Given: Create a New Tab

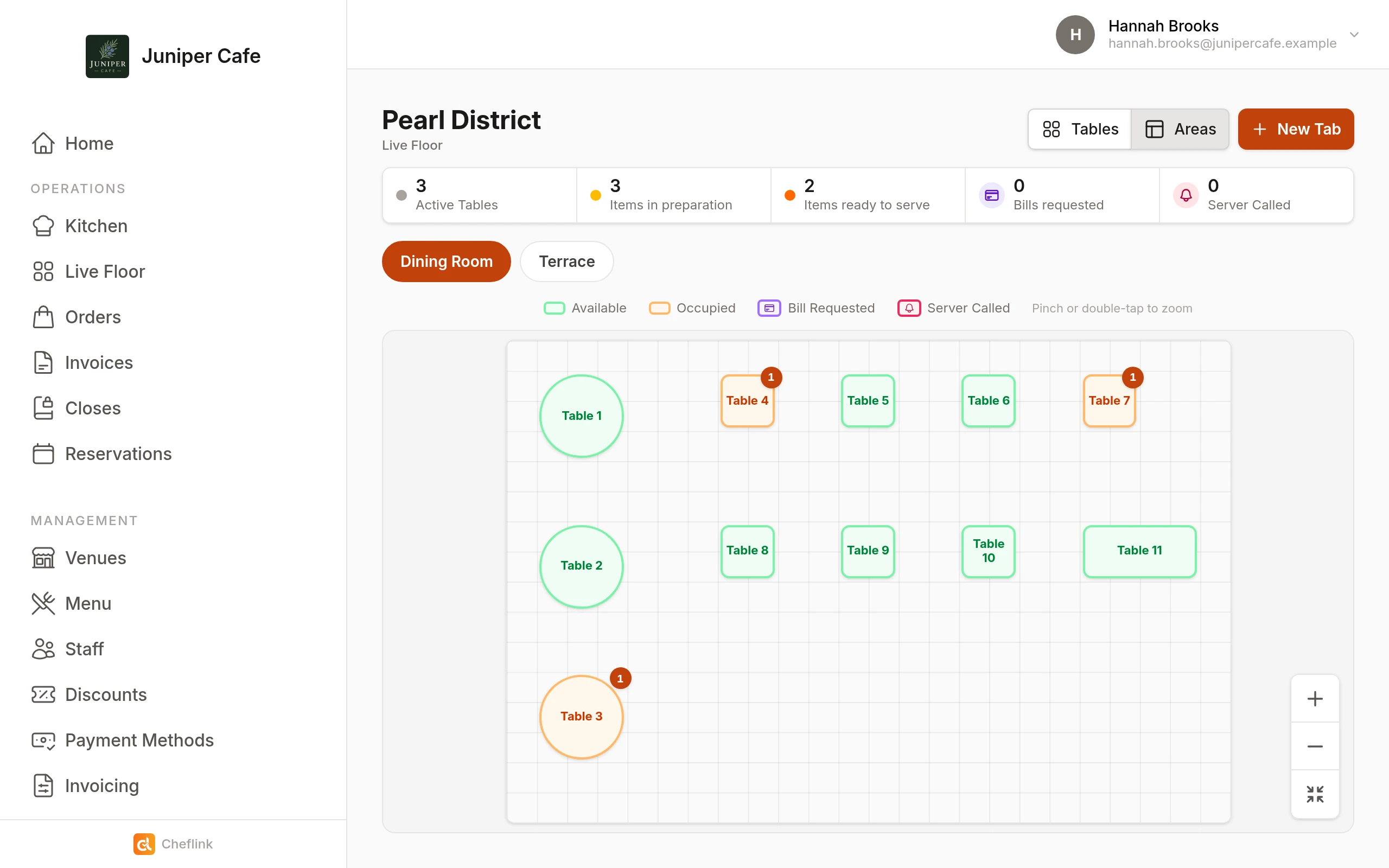Looking at the screenshot, I should pyautogui.click(x=1296, y=129).
